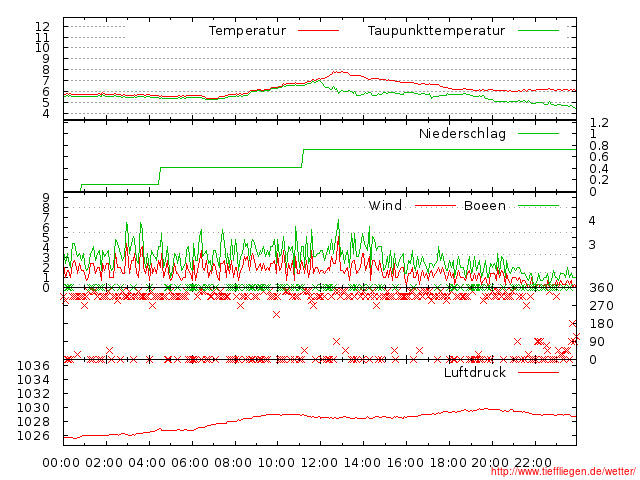The image size is (640, 480).
Task: Click the Boeen legend label
Action: (x=485, y=205)
